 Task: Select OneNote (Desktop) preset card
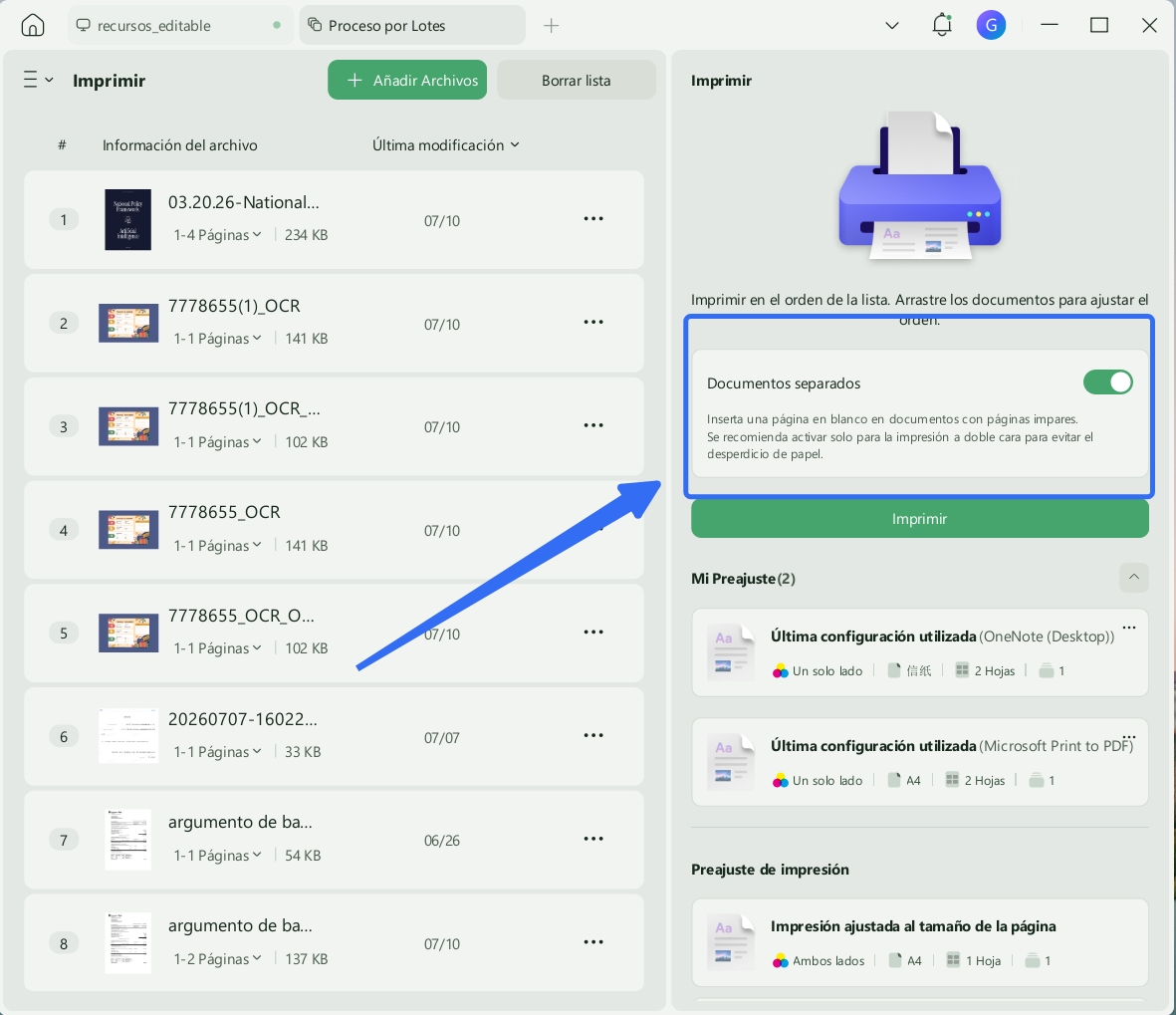919,652
